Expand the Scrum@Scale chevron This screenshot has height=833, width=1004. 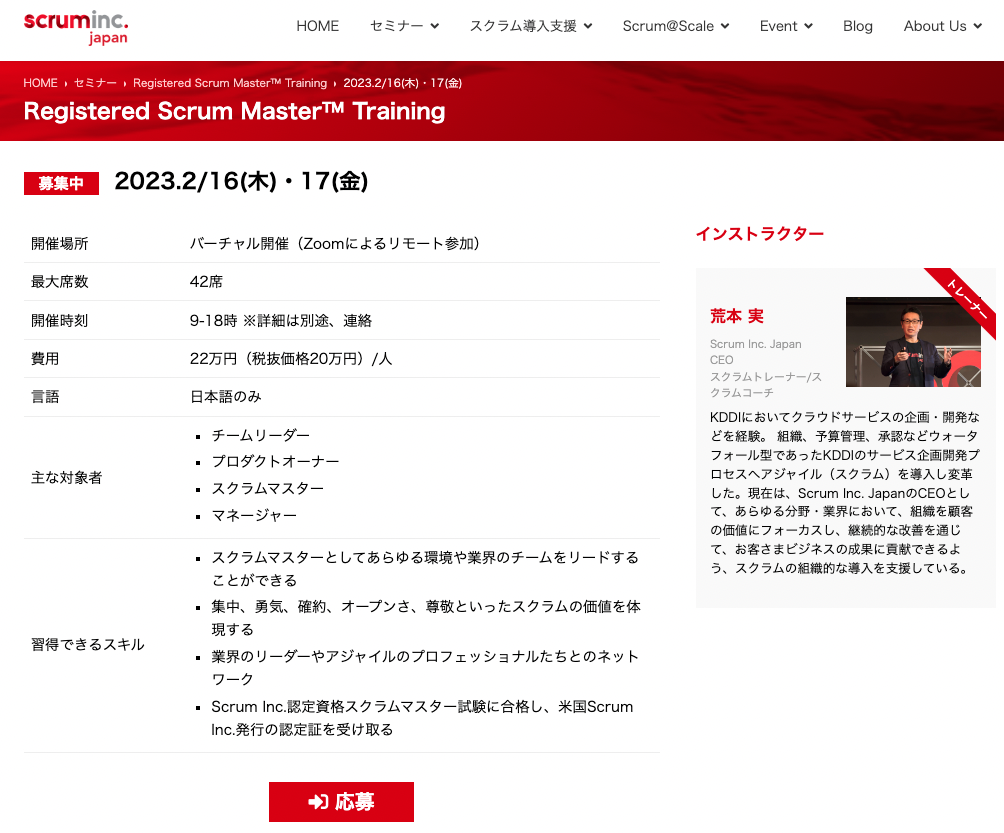click(x=725, y=26)
